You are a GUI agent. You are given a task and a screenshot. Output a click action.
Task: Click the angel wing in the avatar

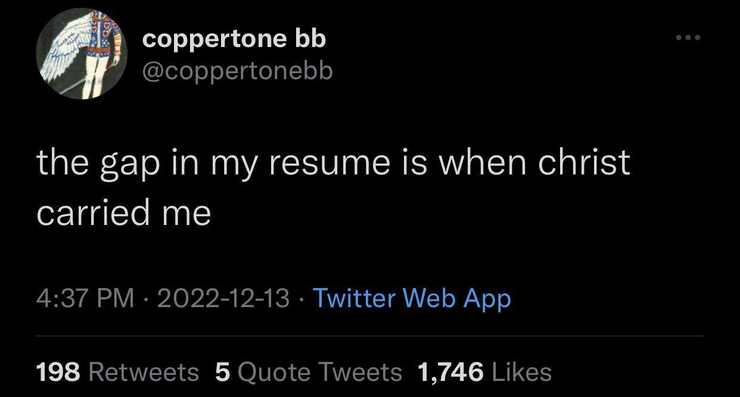tap(64, 50)
